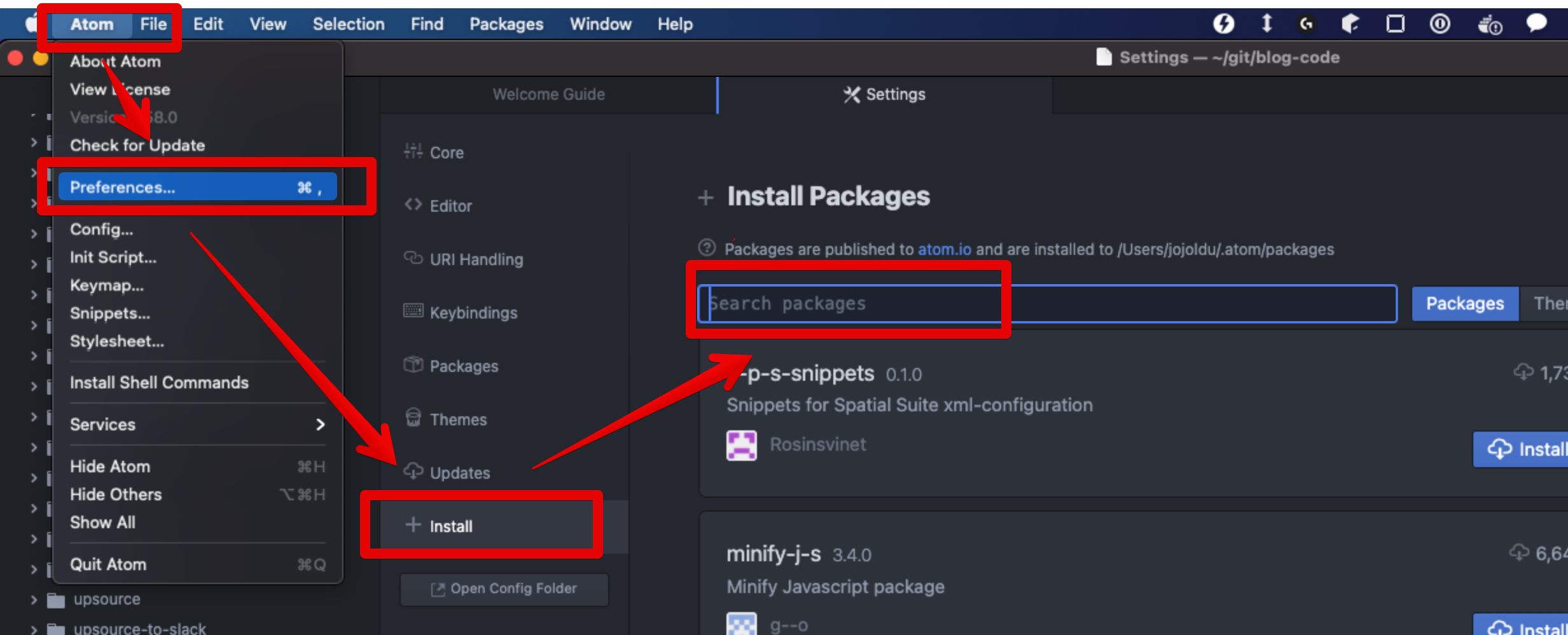
Task: Open the View menu
Action: [268, 24]
